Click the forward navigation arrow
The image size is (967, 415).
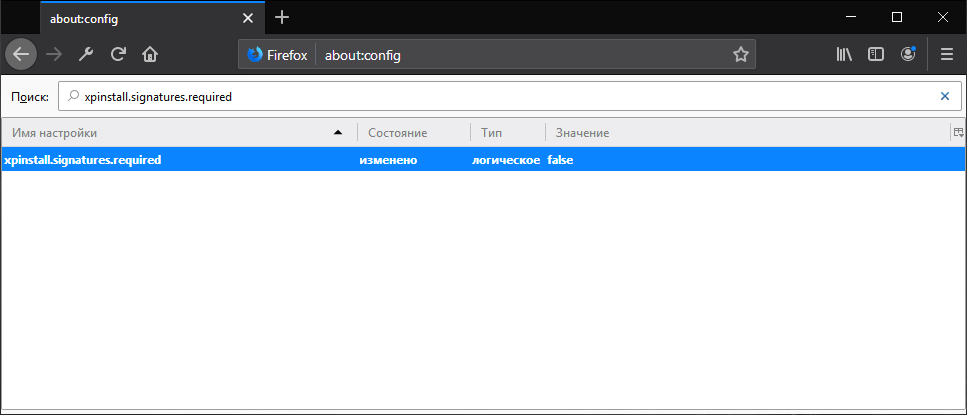pyautogui.click(x=54, y=54)
